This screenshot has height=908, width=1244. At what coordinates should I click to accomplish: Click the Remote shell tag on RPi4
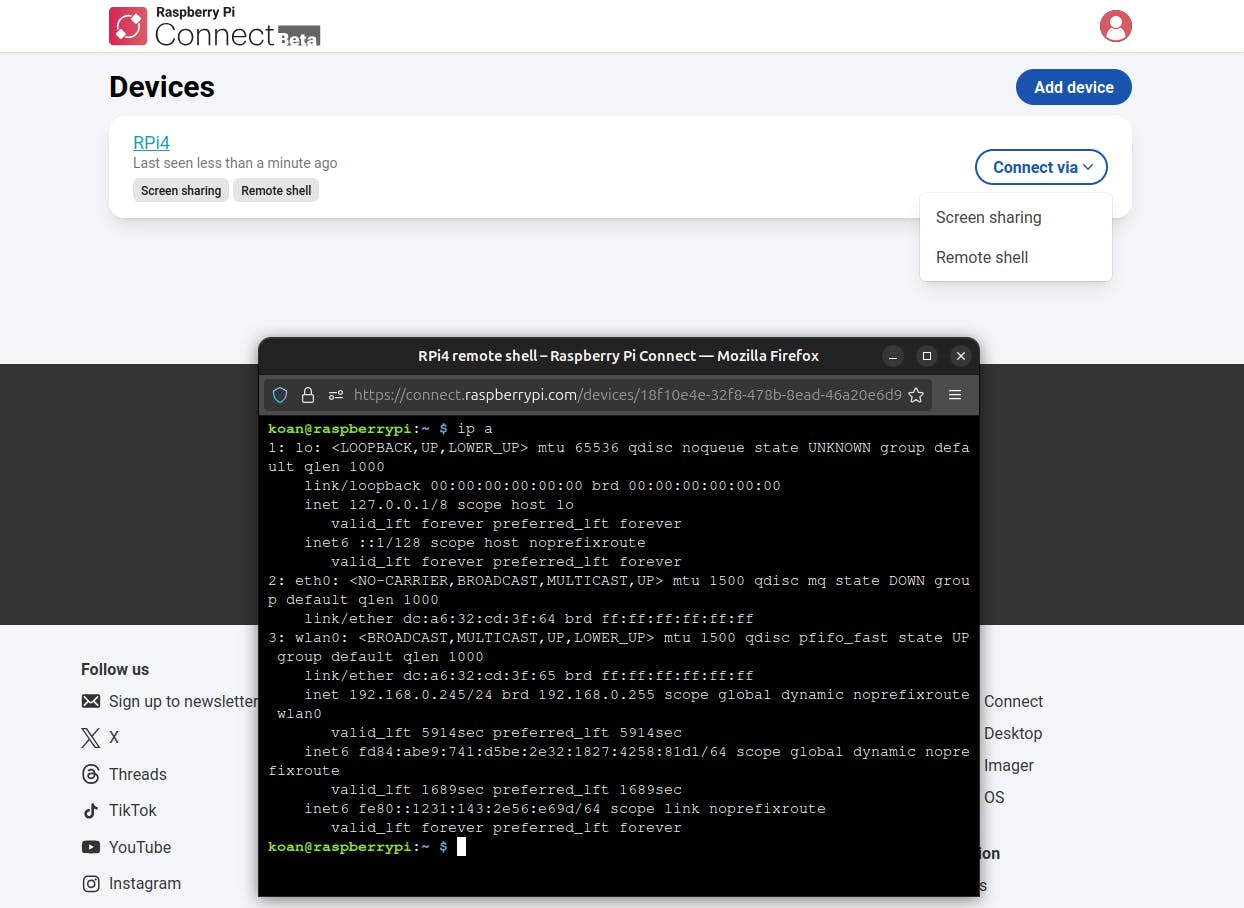(x=276, y=190)
